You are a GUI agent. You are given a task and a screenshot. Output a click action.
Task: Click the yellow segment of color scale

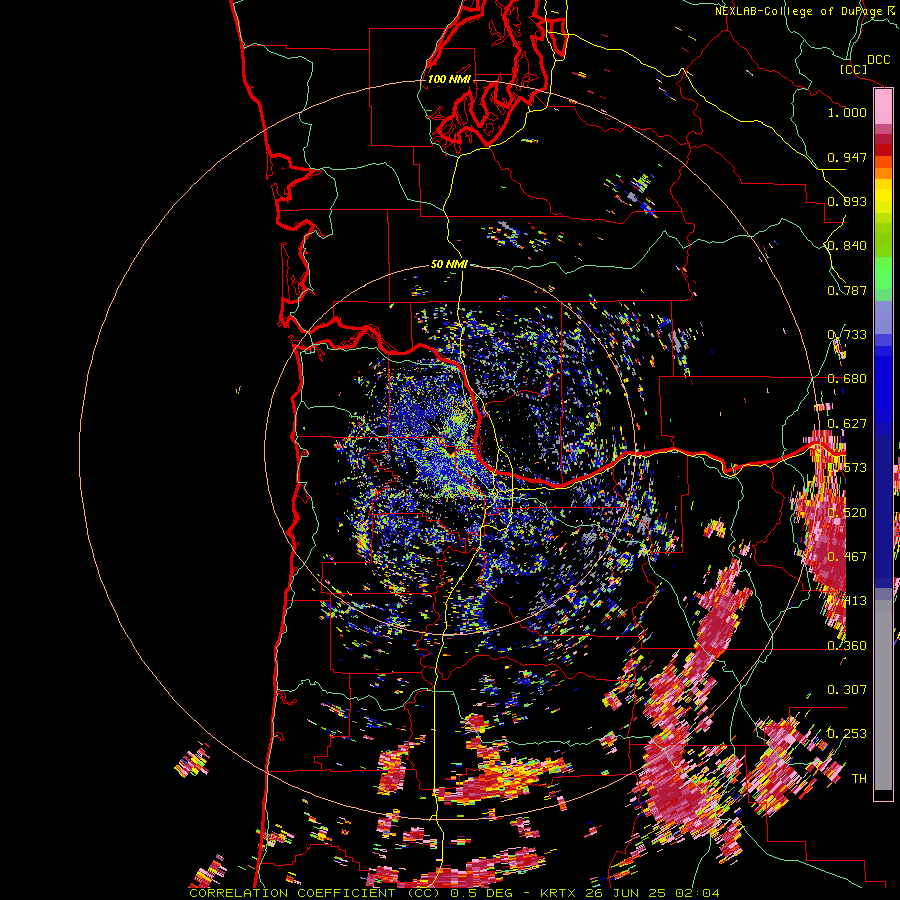coord(883,197)
